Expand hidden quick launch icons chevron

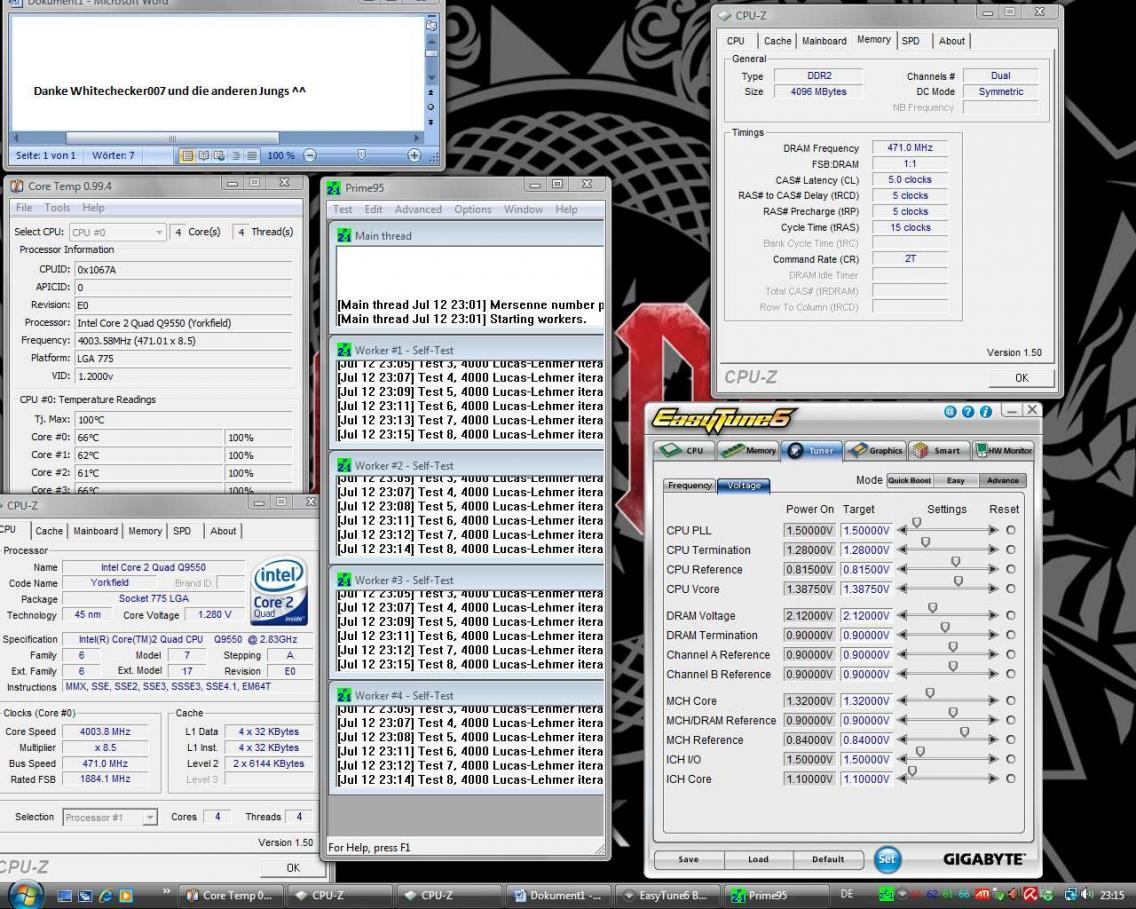coord(166,891)
